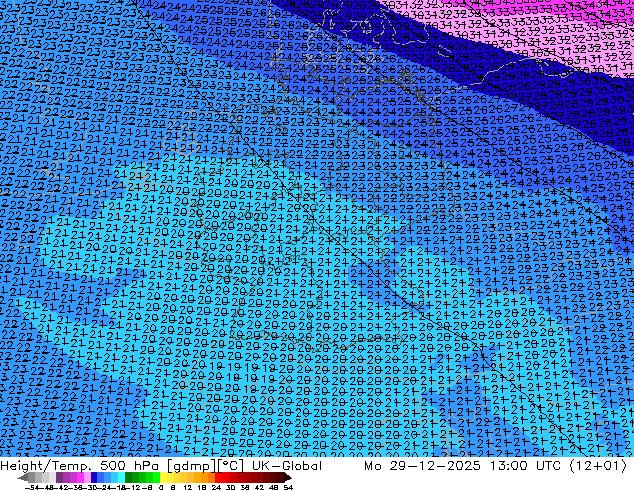Click the '-54' legend value
The height and width of the screenshot is (490, 634).
(32, 488)
